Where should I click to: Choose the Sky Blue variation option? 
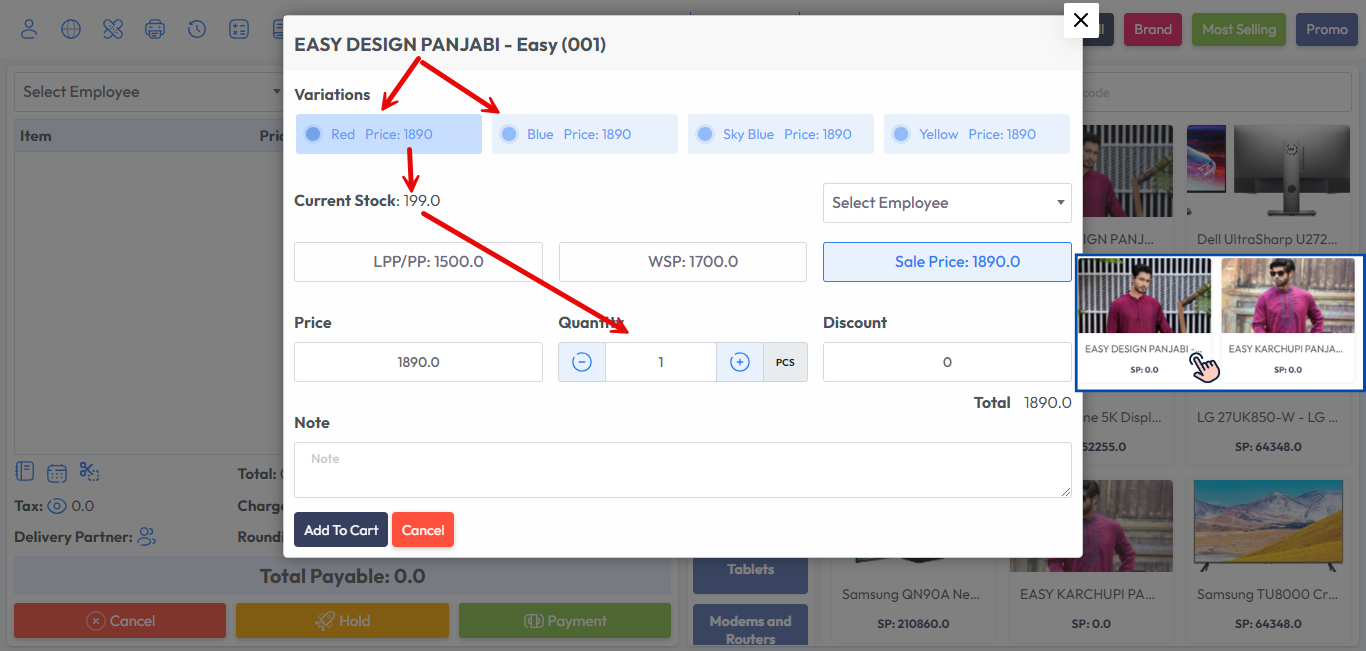pos(705,133)
